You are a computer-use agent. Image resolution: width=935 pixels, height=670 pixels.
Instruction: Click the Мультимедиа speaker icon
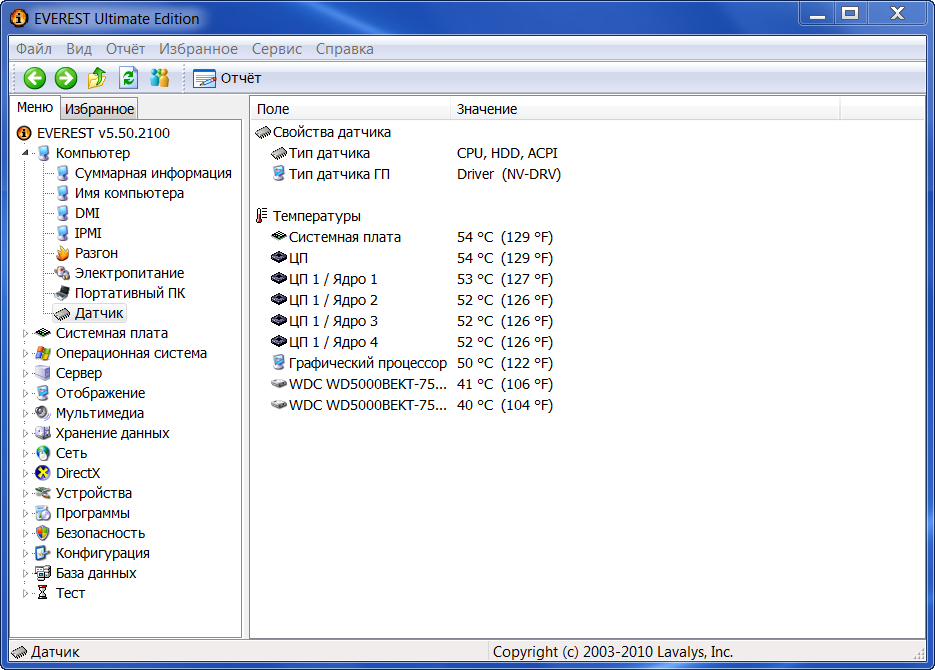pos(43,413)
